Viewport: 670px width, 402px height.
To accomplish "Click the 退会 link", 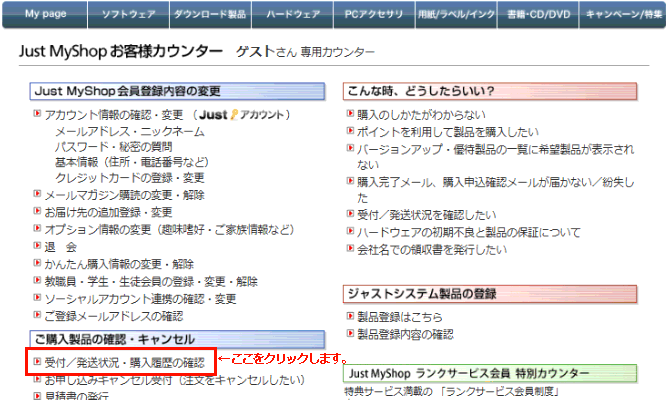I will tap(61, 247).
